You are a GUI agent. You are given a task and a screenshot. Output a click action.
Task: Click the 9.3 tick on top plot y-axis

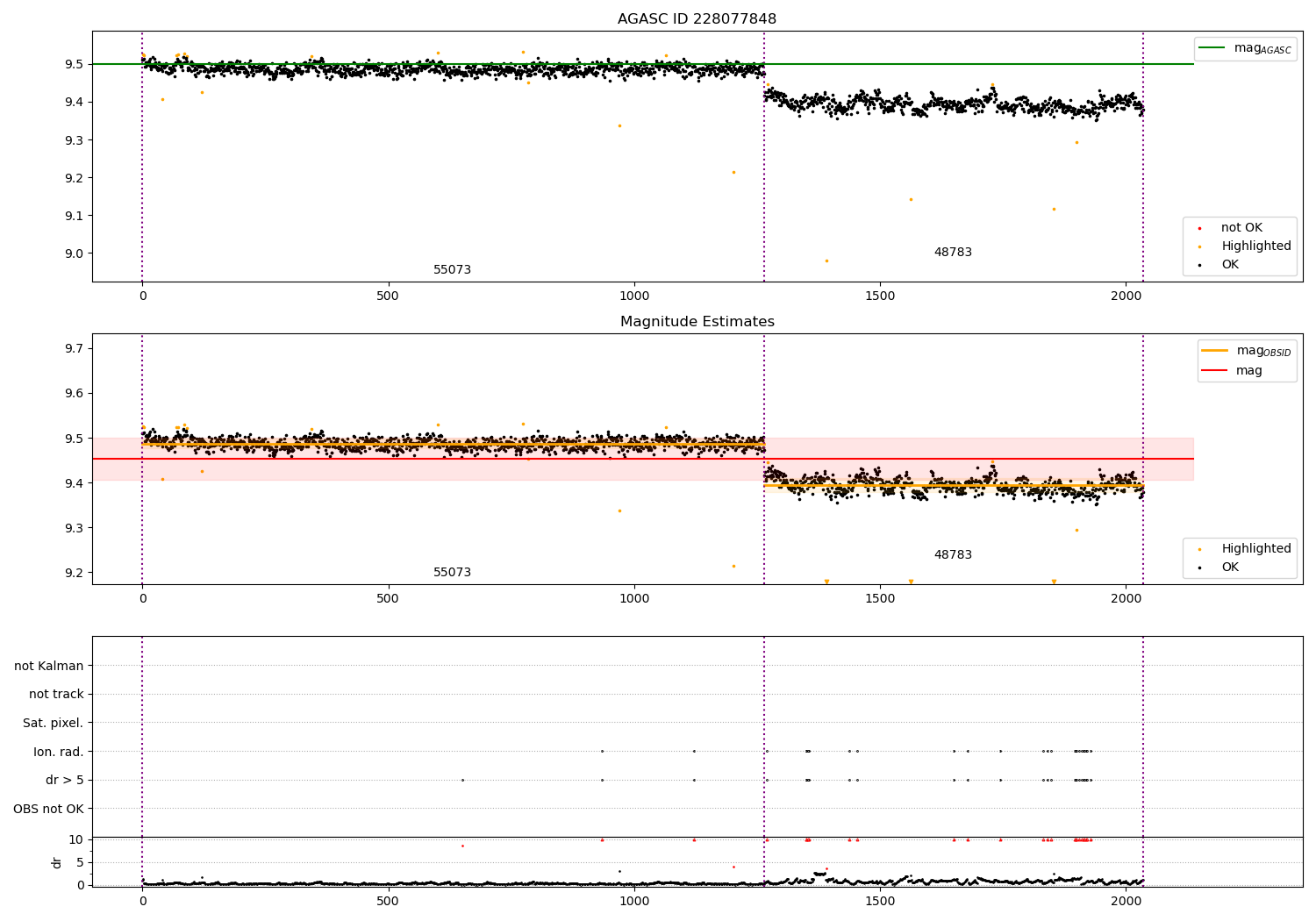click(x=74, y=140)
